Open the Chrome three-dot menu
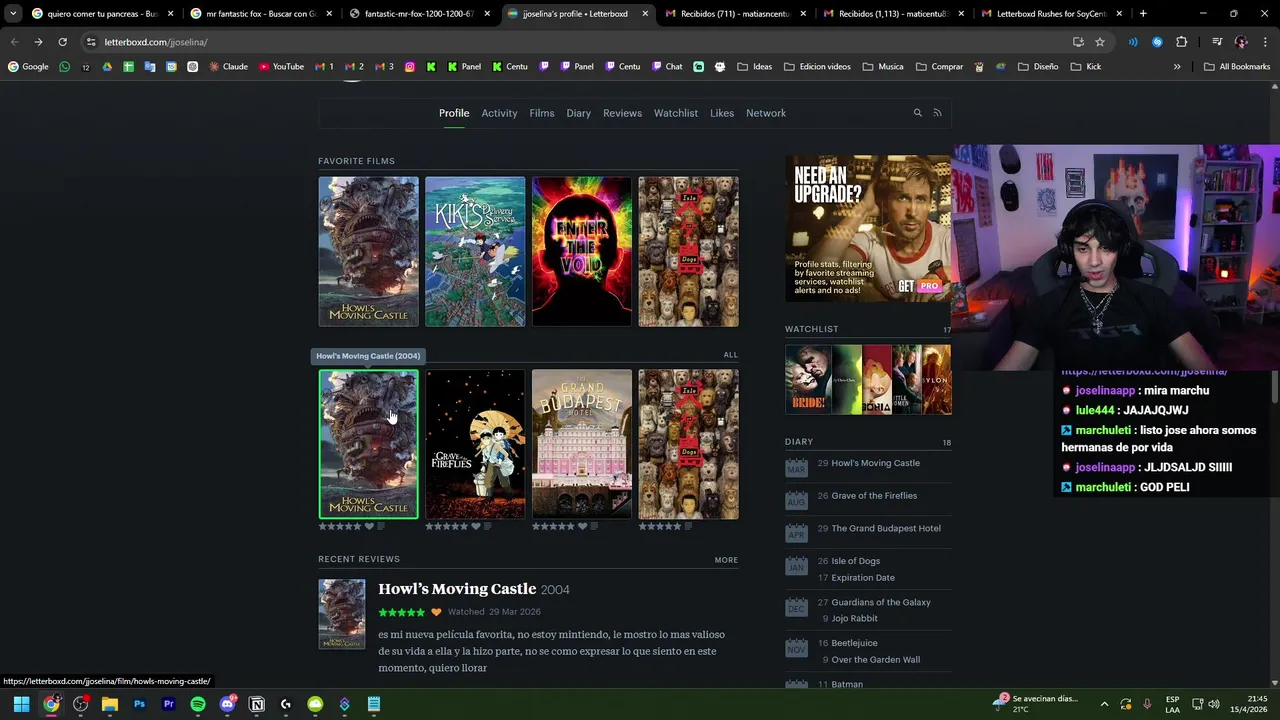This screenshot has height=720, width=1280. coord(1264,42)
